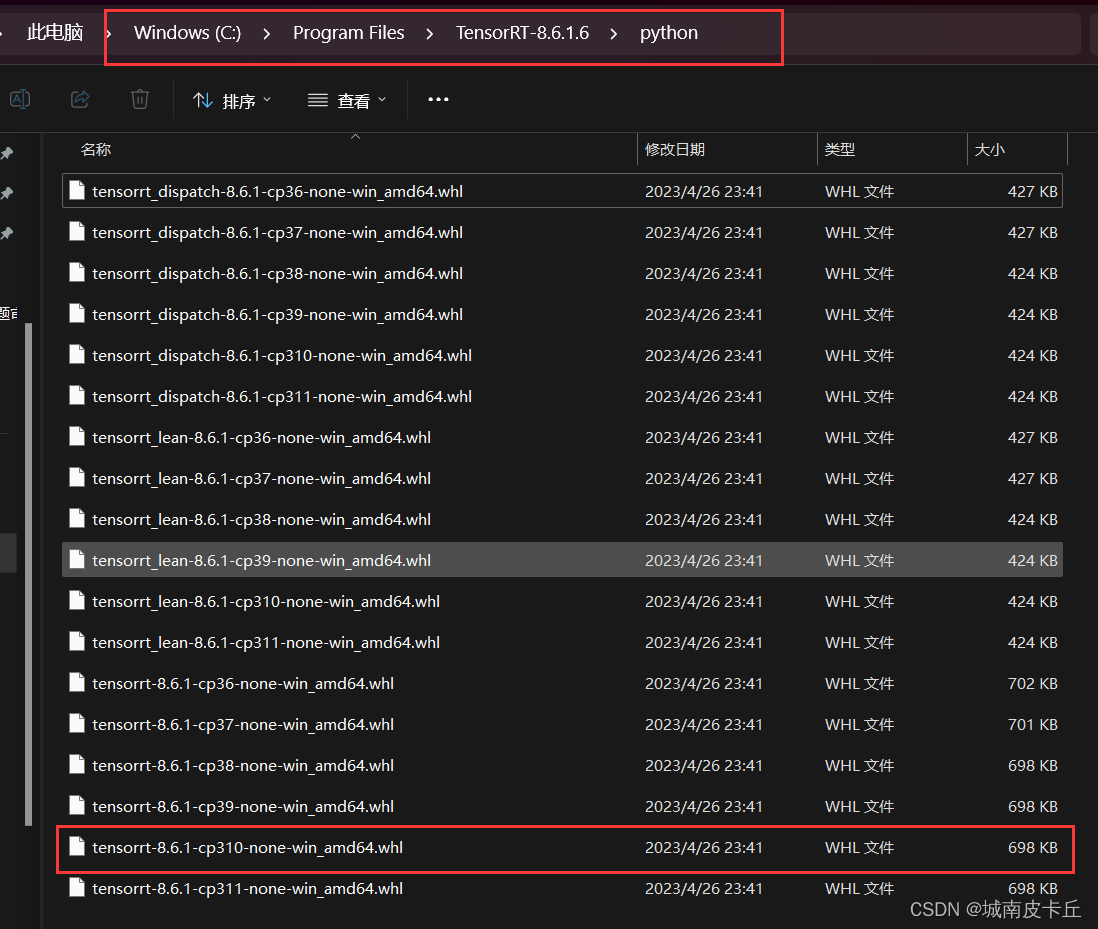The width and height of the screenshot is (1098, 929).
Task: Sort by 名称 column header
Action: [x=96, y=150]
